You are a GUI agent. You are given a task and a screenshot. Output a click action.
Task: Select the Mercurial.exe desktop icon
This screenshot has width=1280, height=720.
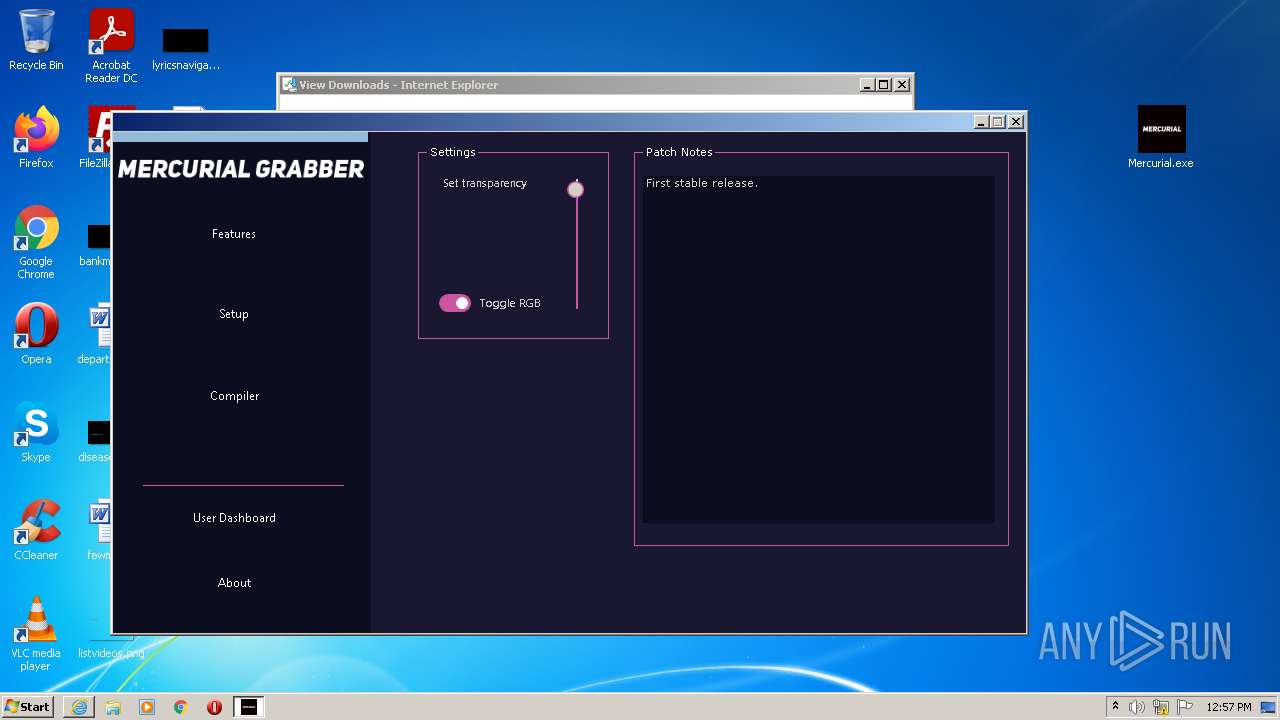[1161, 138]
